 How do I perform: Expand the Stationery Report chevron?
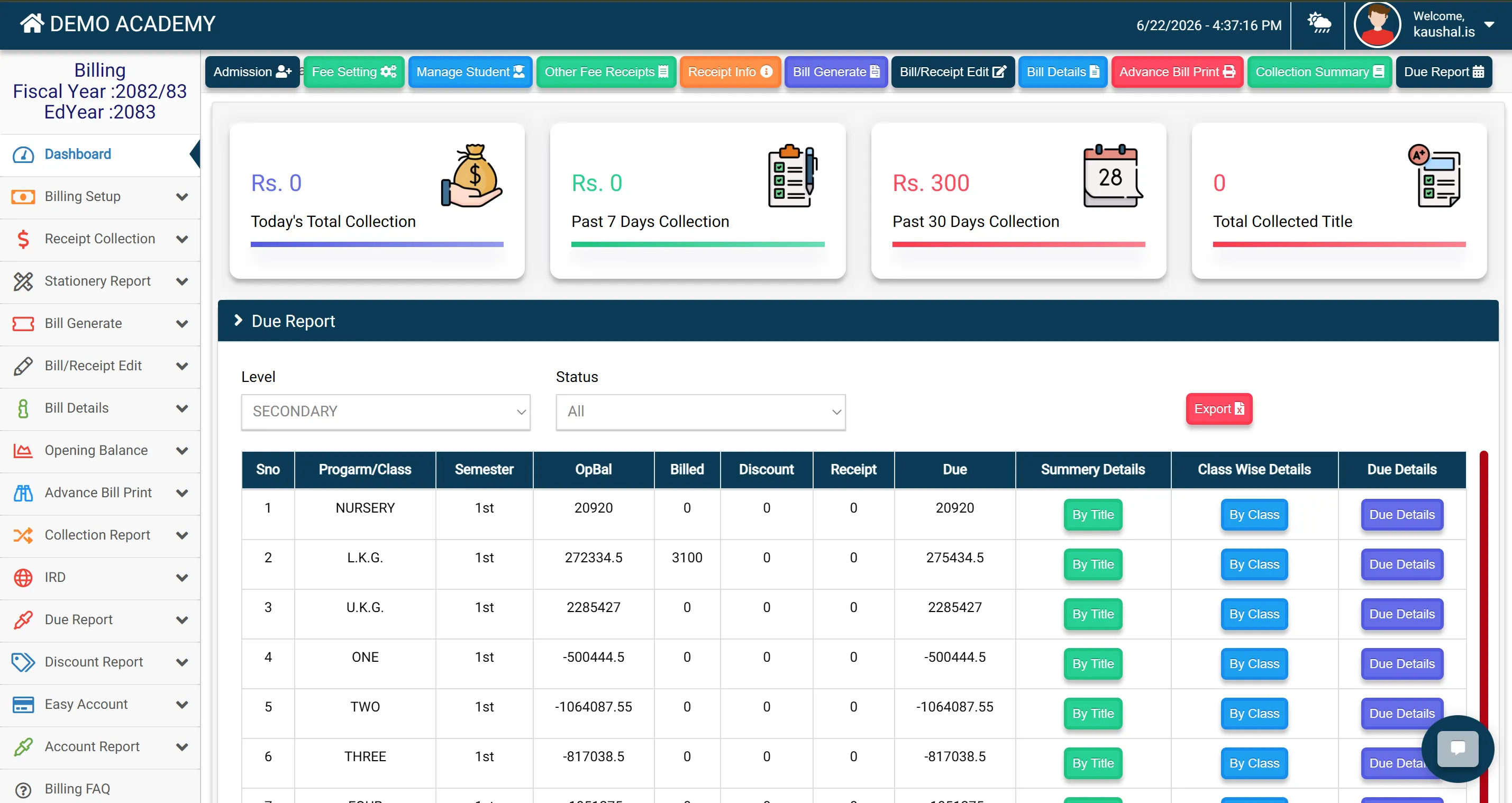click(182, 281)
